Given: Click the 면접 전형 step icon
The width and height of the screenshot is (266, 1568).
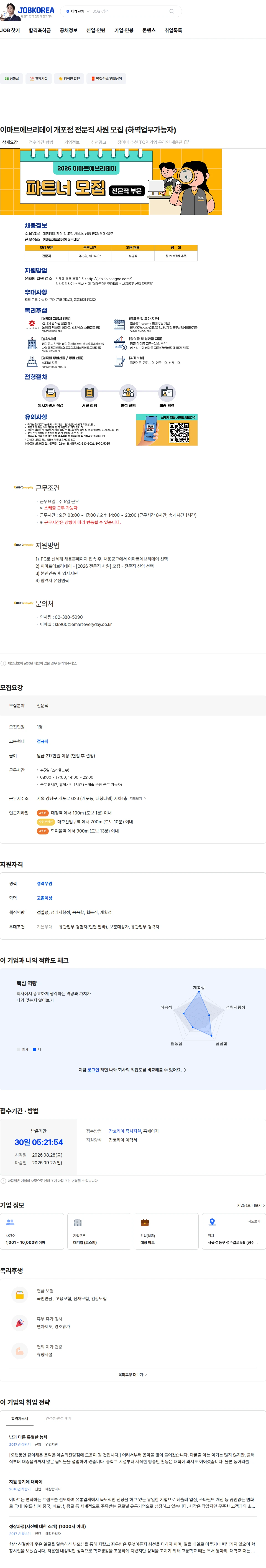Looking at the screenshot, I should click(128, 393).
